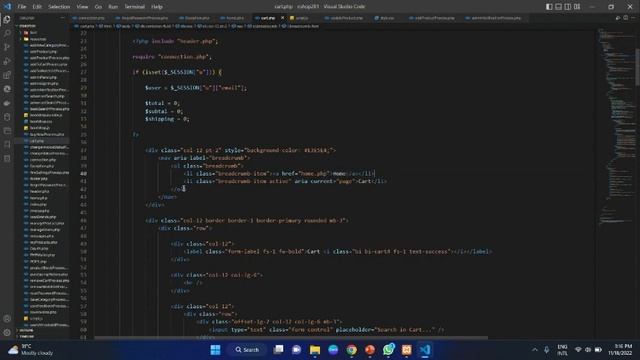
Task: Place cursor on the $shipping = 0 line
Action: [167, 119]
